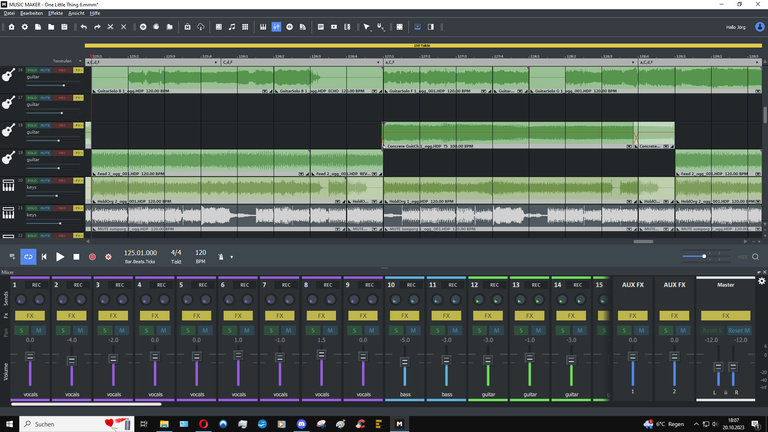Open the metronome dropdown arrow

tap(231, 257)
